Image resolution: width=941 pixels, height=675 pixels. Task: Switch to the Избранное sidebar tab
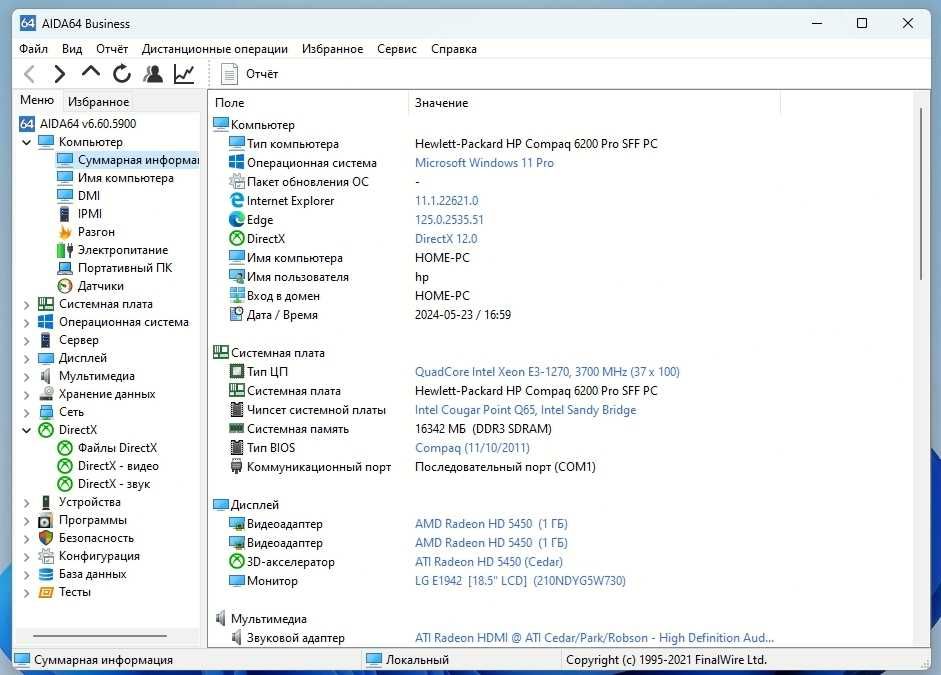(98, 101)
